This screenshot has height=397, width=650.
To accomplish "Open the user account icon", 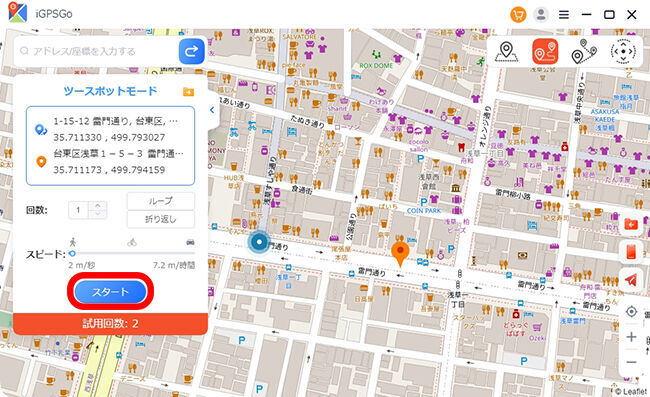I will point(541,15).
